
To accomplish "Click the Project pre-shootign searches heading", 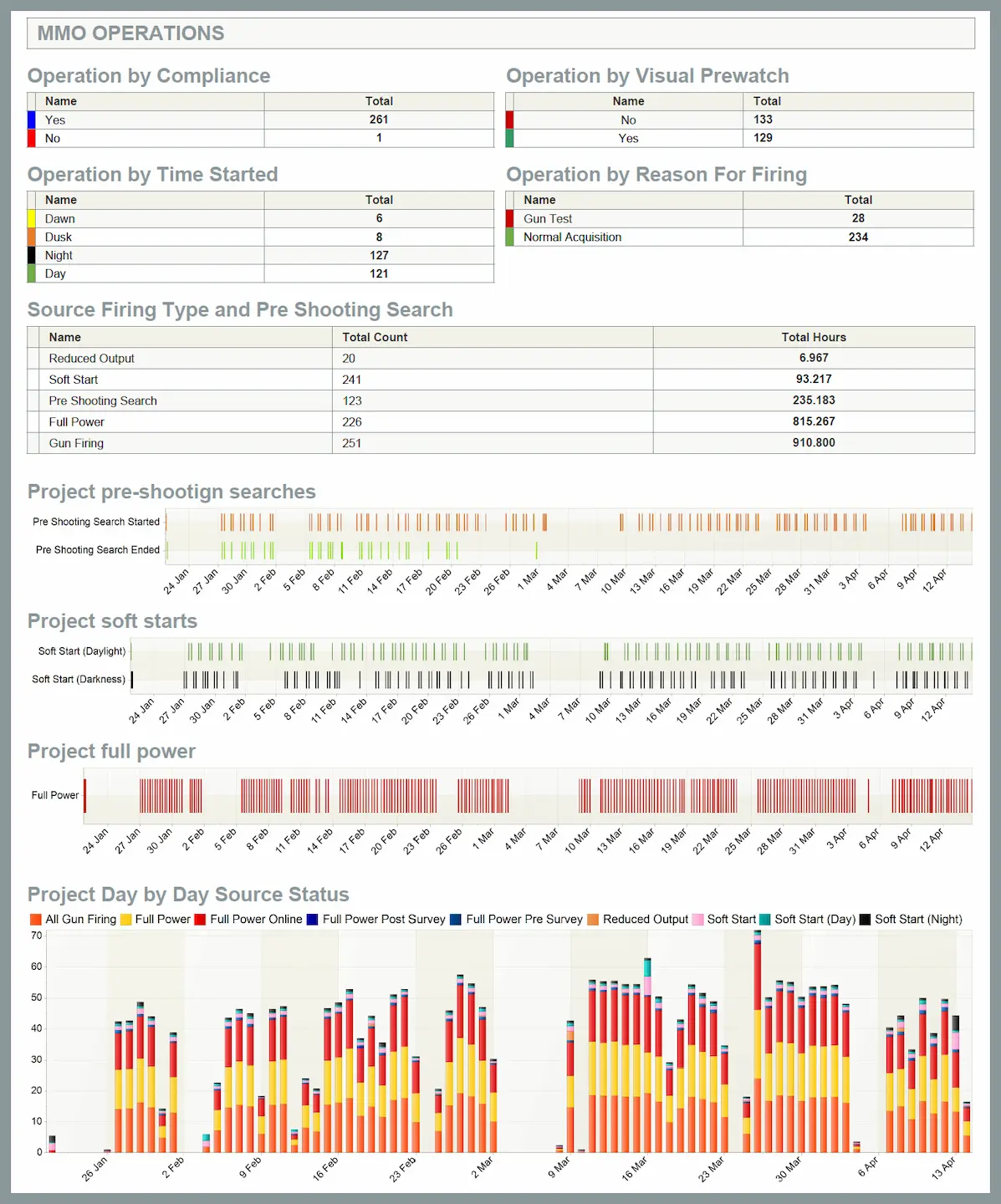I will click(171, 492).
